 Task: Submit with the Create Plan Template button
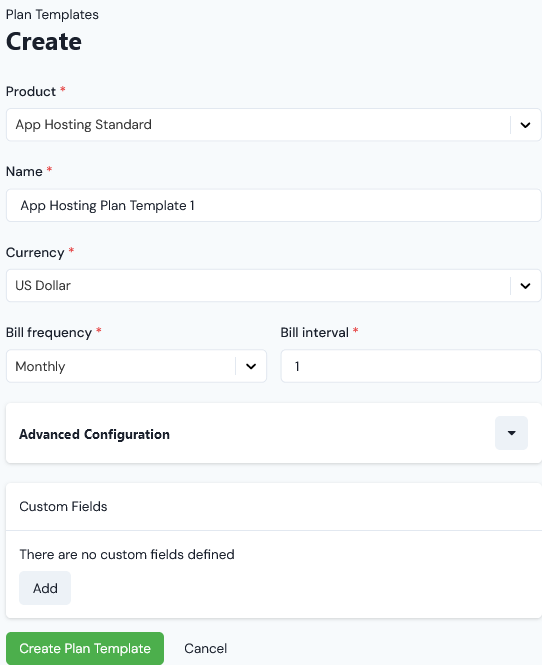[85, 648]
